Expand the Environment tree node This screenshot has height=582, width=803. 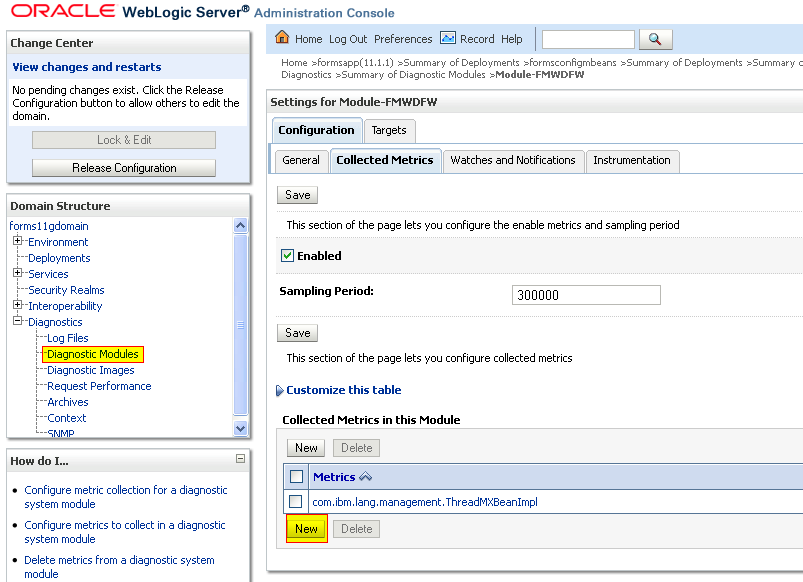point(17,241)
